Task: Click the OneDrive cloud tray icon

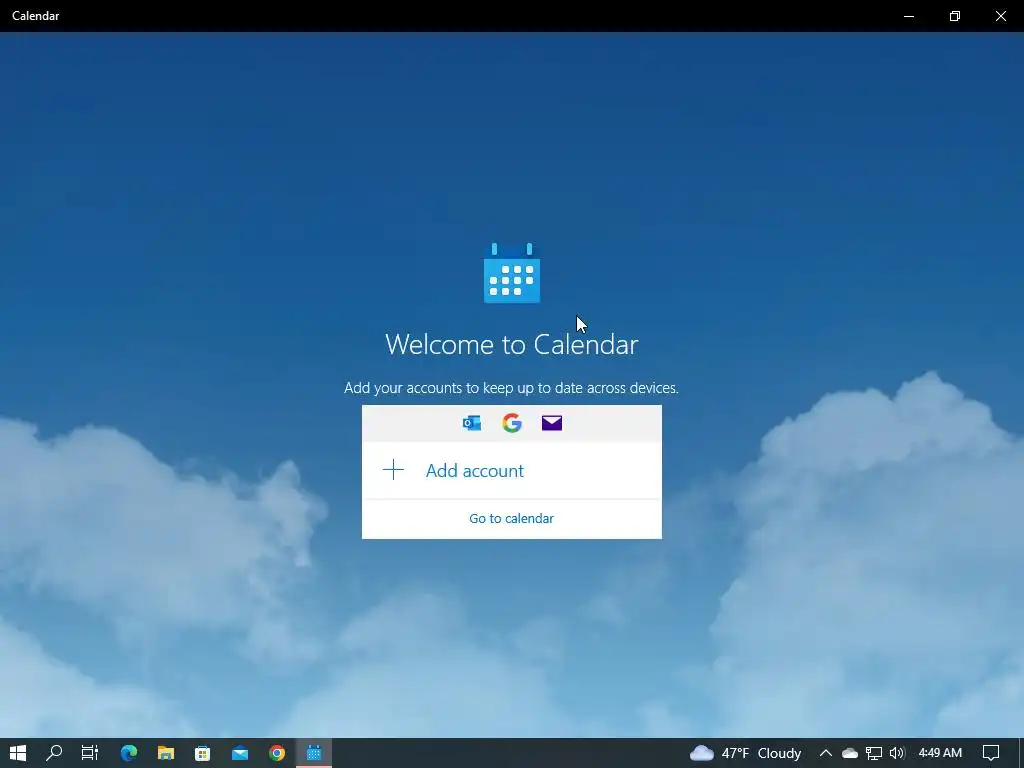Action: (x=850, y=753)
